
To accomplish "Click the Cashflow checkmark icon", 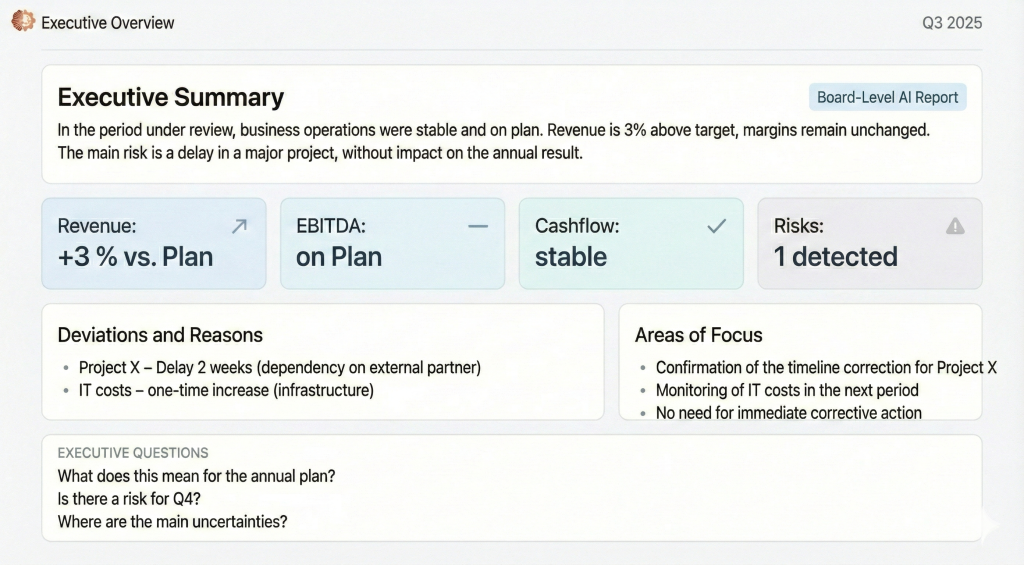I will click(x=717, y=227).
